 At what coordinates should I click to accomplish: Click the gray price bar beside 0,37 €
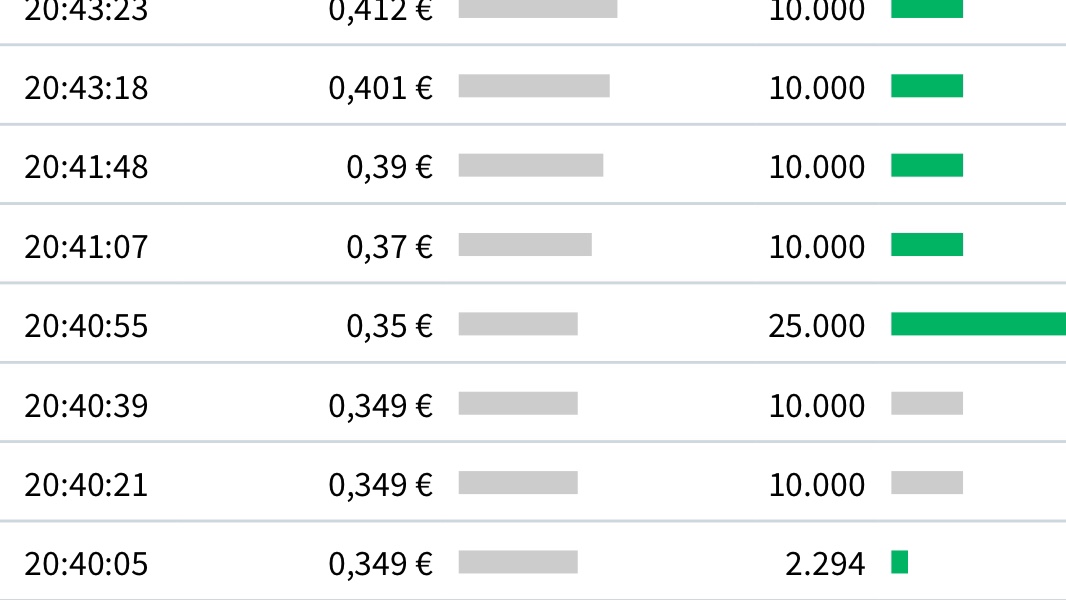[525, 245]
